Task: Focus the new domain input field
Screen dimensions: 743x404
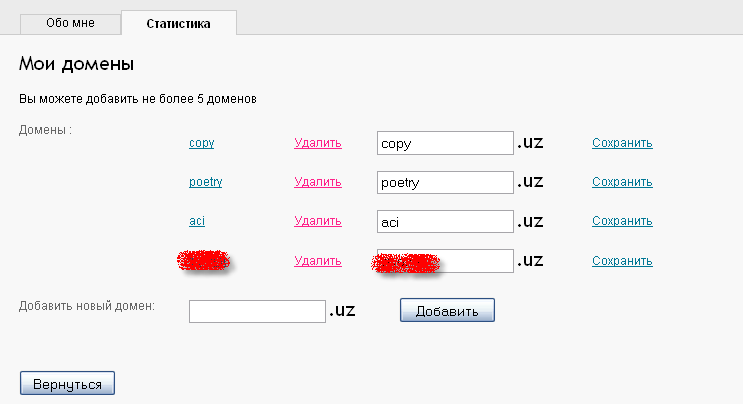Action: 257,311
